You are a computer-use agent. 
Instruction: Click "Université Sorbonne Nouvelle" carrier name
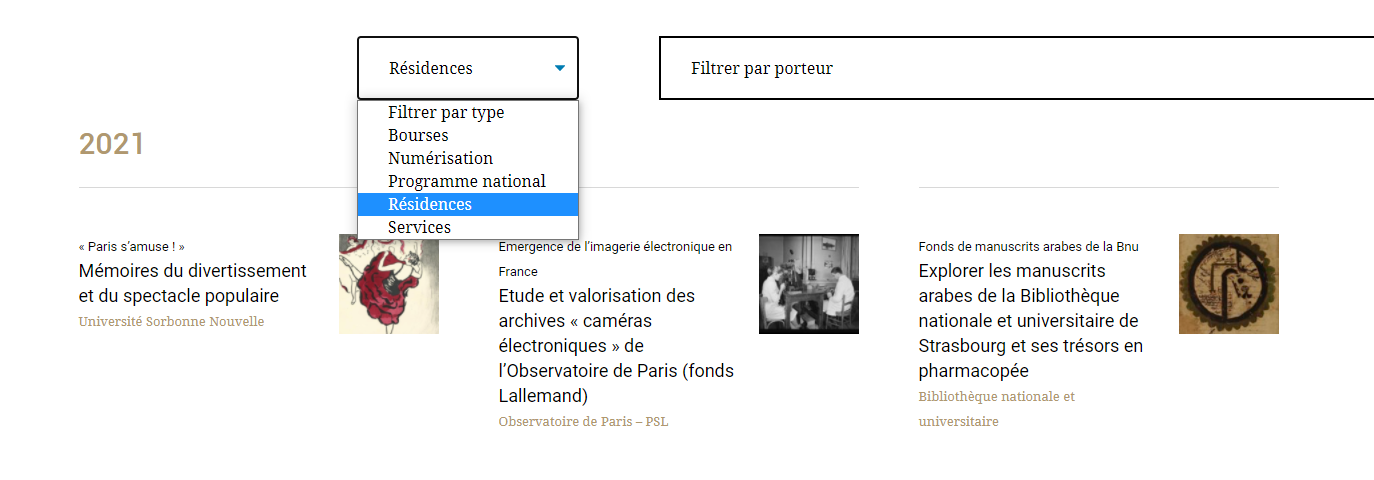(172, 322)
